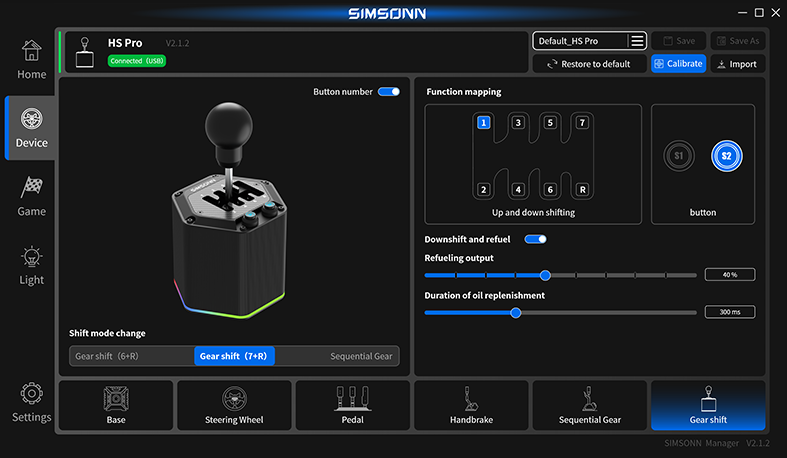Switch to Sequential Gear shift mode
Image resolution: width=787 pixels, height=458 pixels.
(361, 356)
